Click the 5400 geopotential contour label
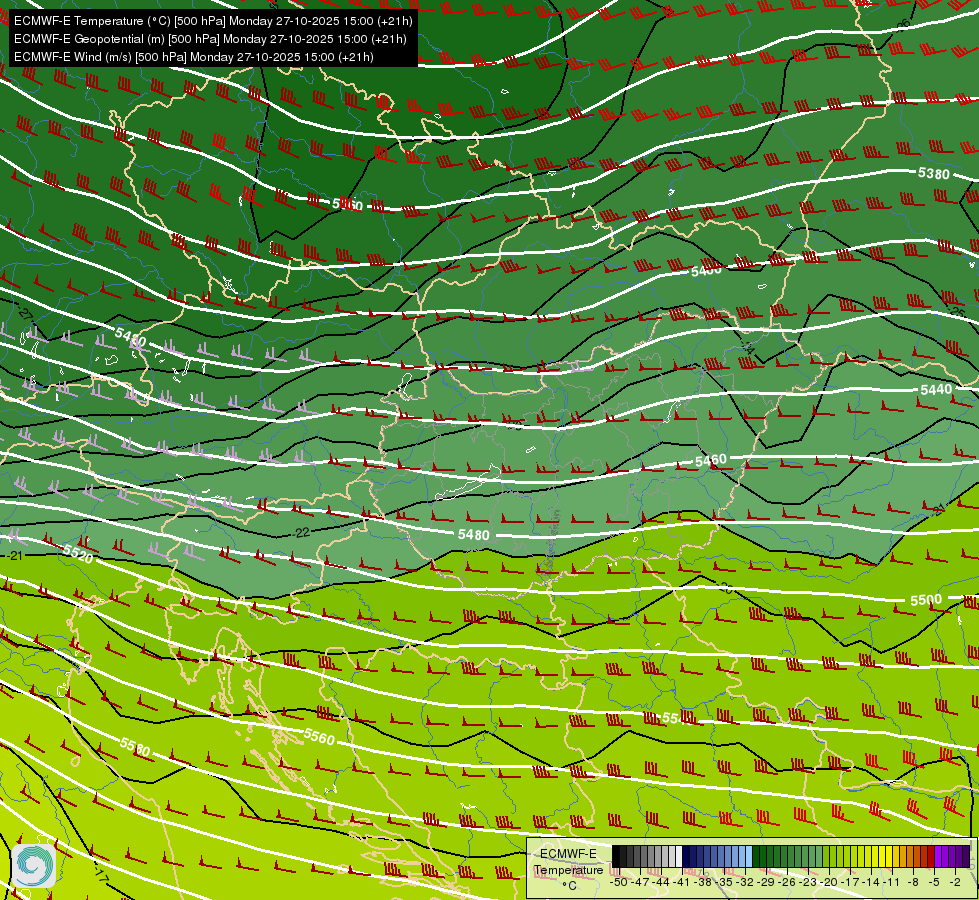The image size is (979, 900). tap(706, 271)
